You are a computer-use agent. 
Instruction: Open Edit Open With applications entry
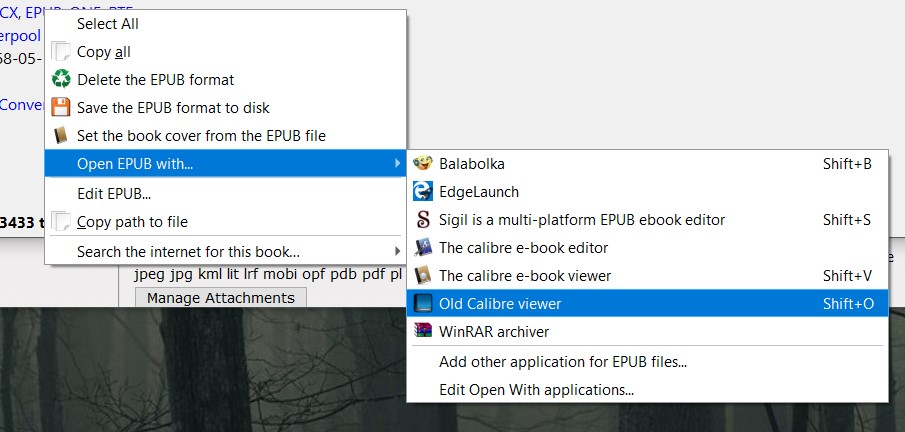coord(536,390)
